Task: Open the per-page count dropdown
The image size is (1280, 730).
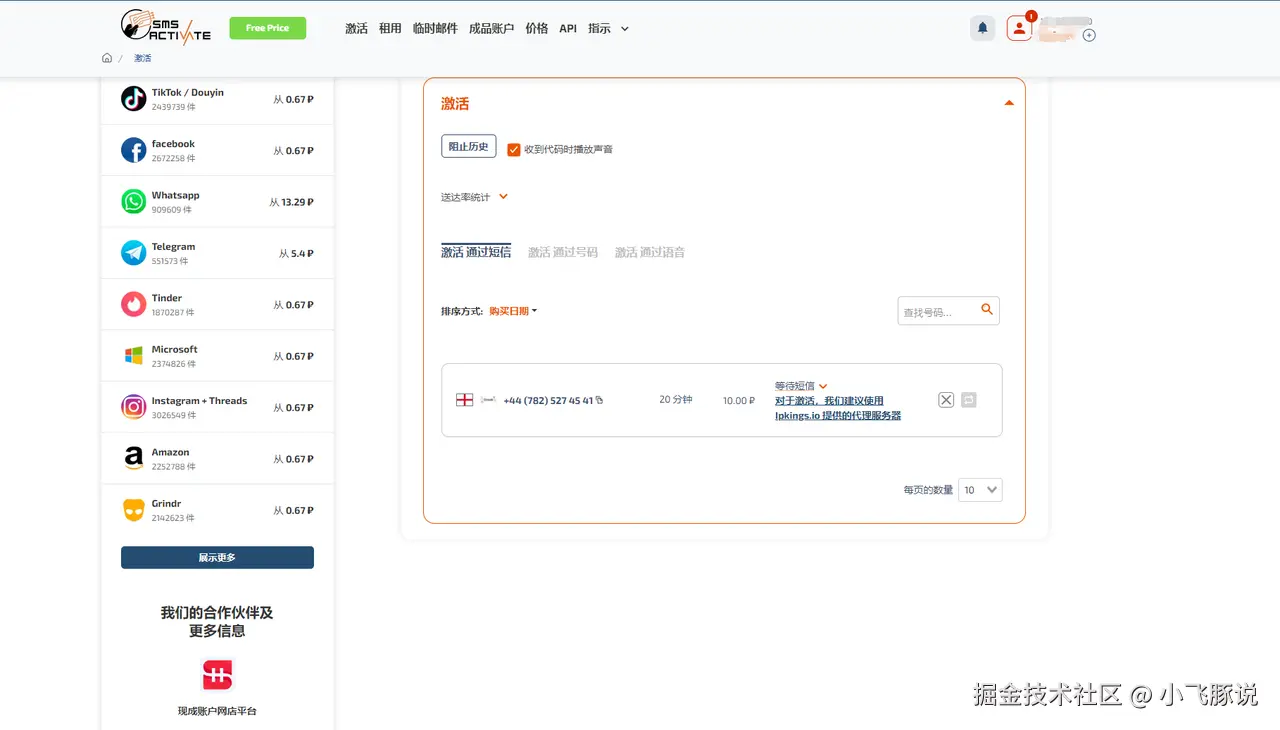Action: (980, 490)
